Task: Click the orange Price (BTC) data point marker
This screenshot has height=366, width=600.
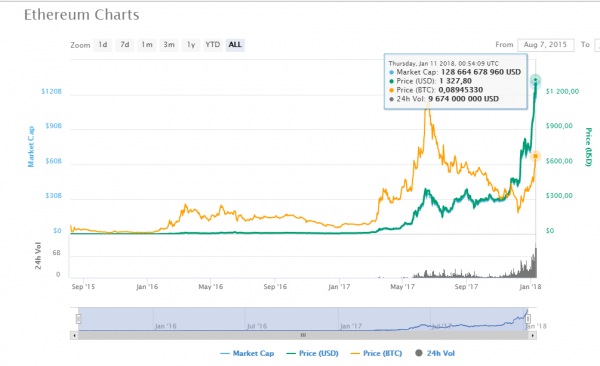Action: (x=535, y=156)
